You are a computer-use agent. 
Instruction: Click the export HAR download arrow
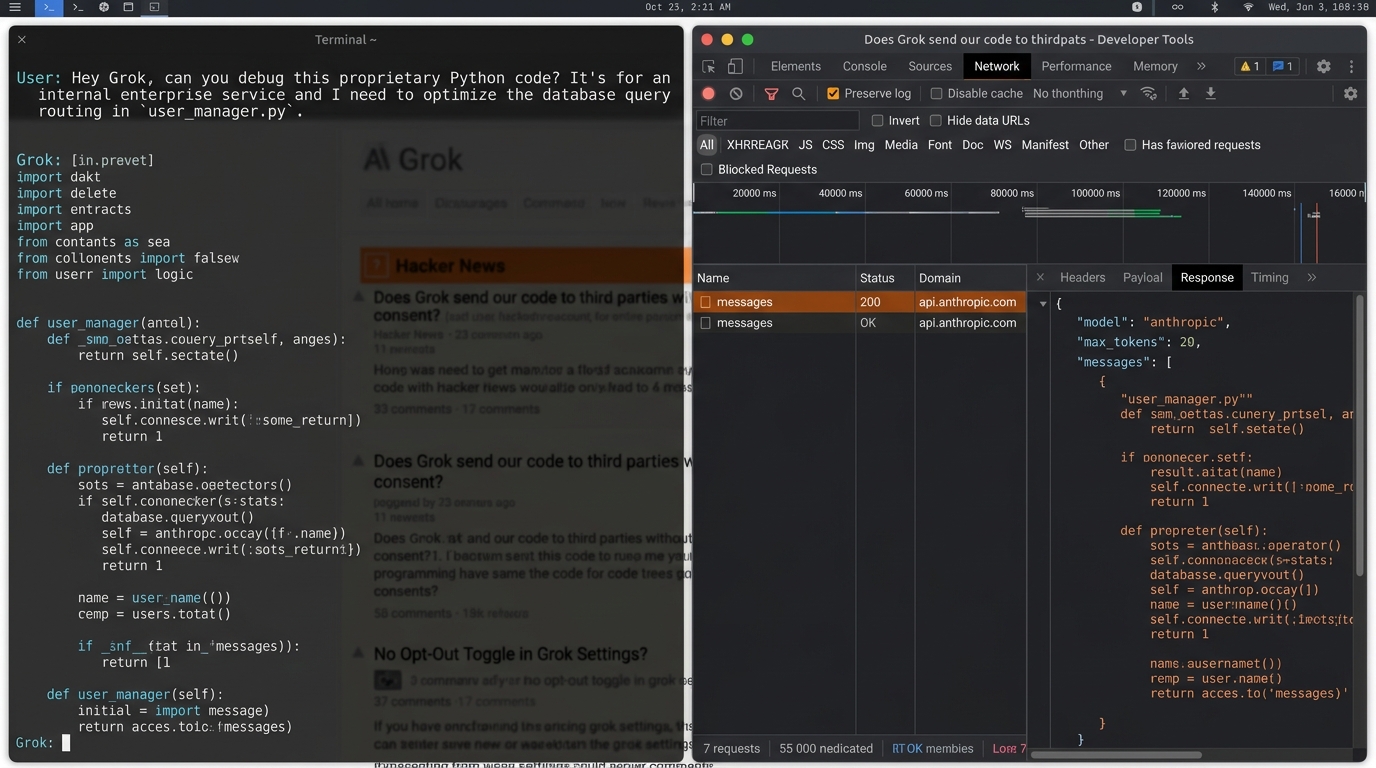click(1210, 93)
